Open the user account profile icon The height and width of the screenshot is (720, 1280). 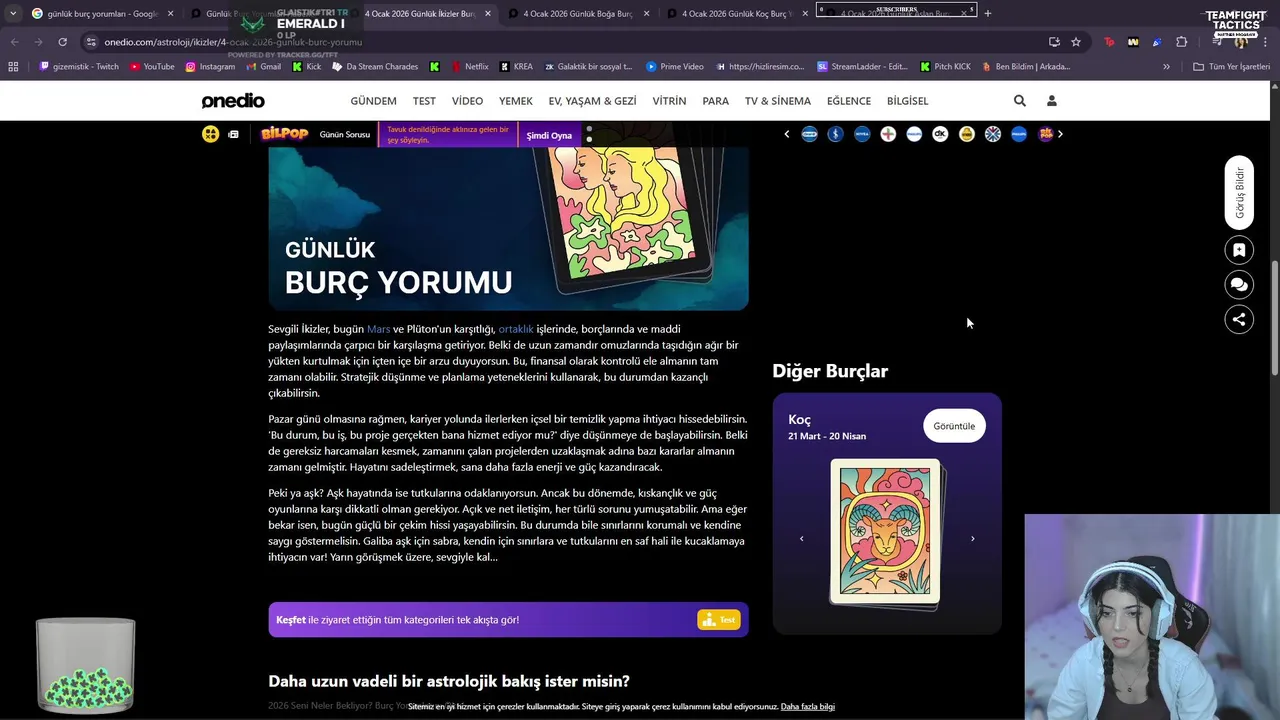pyautogui.click(x=1051, y=101)
